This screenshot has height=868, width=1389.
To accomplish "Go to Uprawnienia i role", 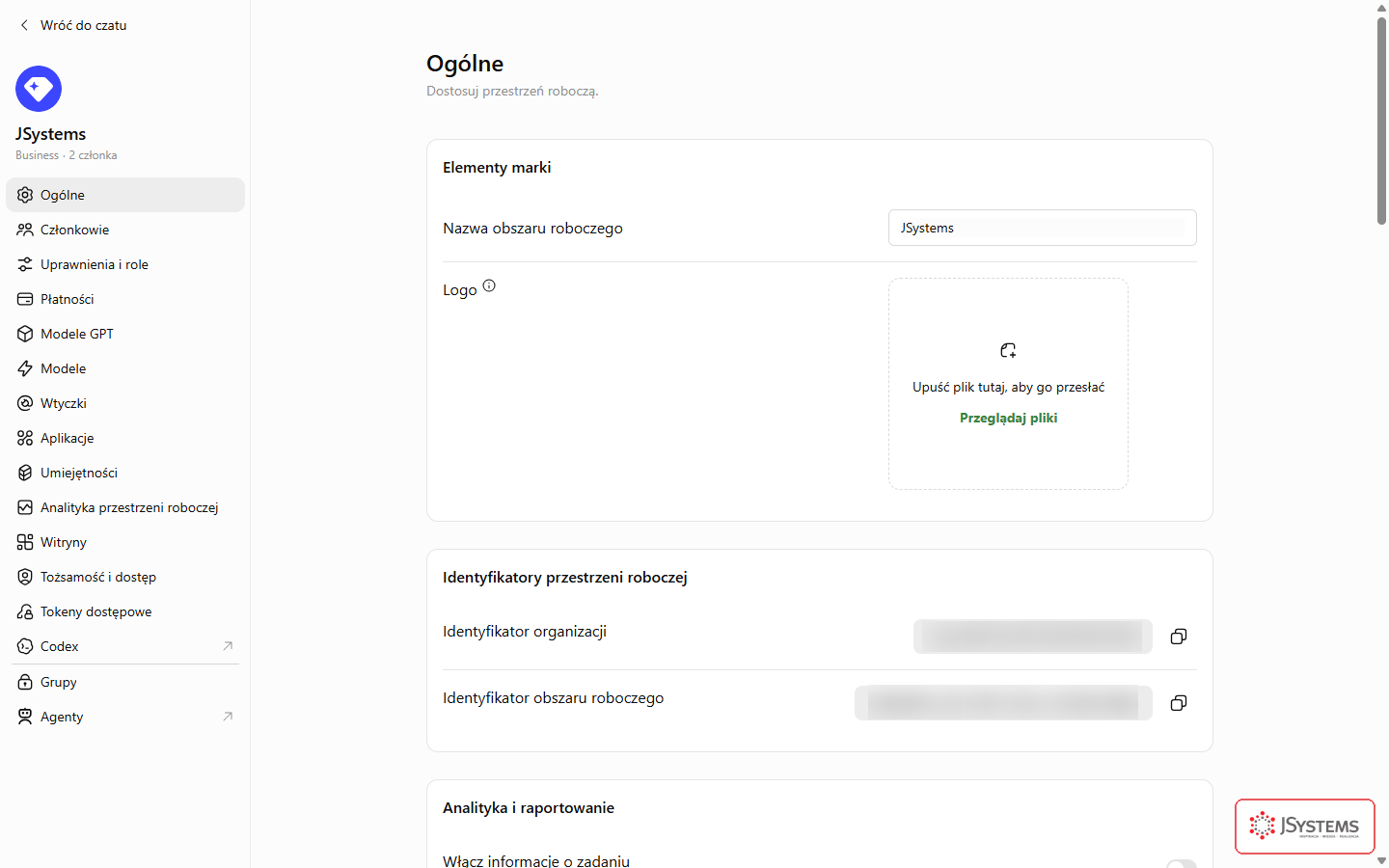I will 125,264.
